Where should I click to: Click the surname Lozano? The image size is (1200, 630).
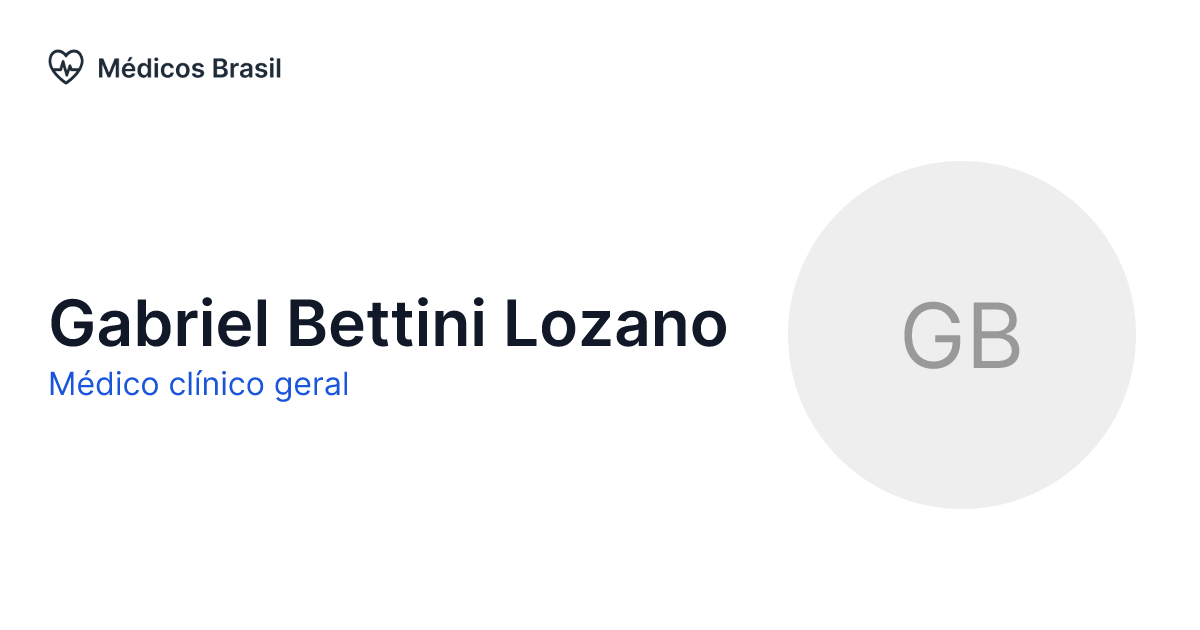coord(615,324)
